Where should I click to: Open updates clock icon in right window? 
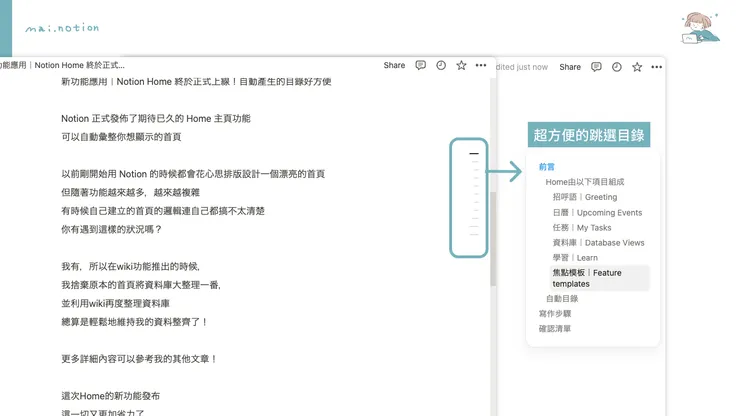pyautogui.click(x=617, y=67)
